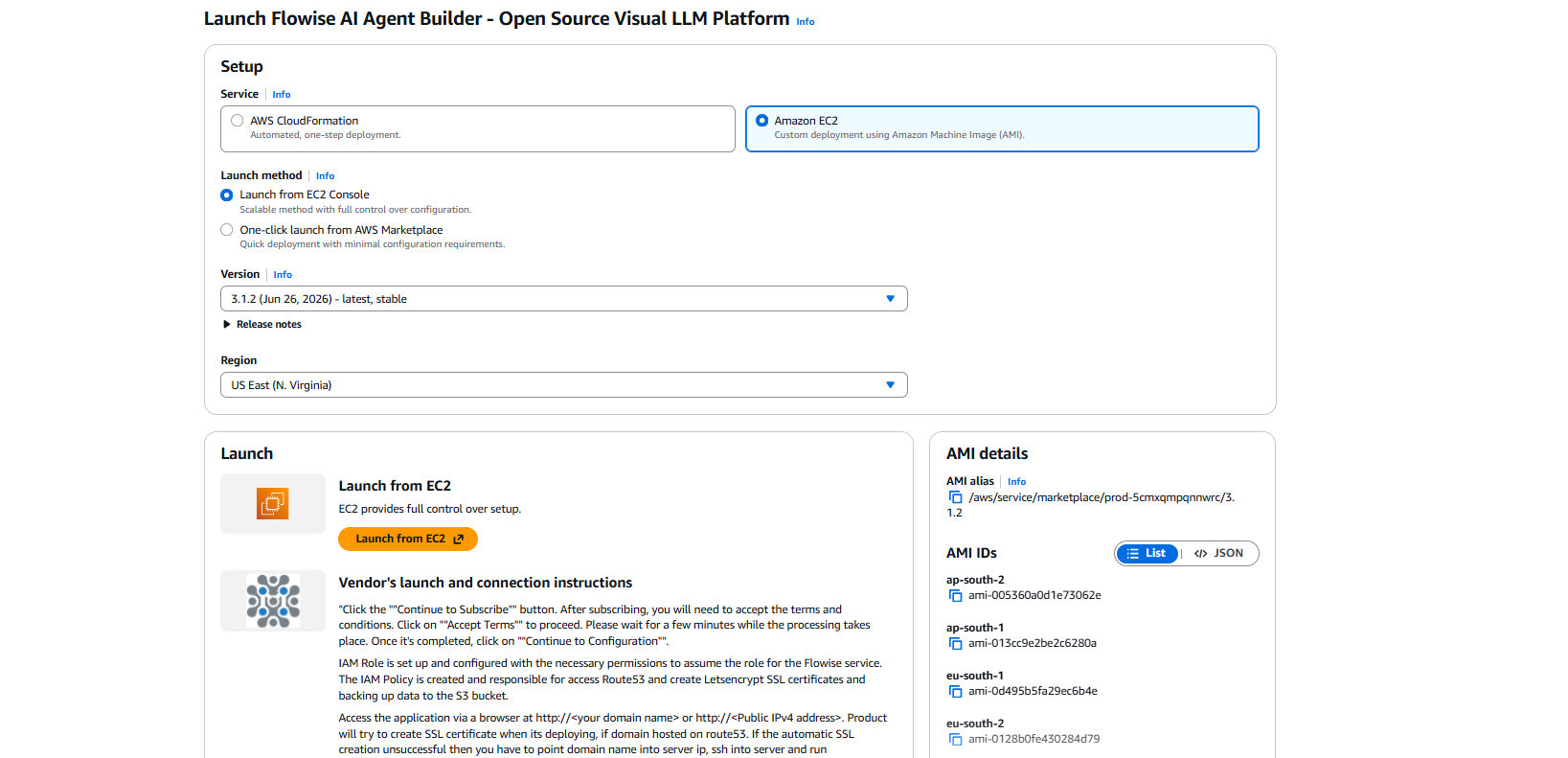Open Info link beside Service label
Viewport: 1568px width, 758px height.
coord(282,95)
